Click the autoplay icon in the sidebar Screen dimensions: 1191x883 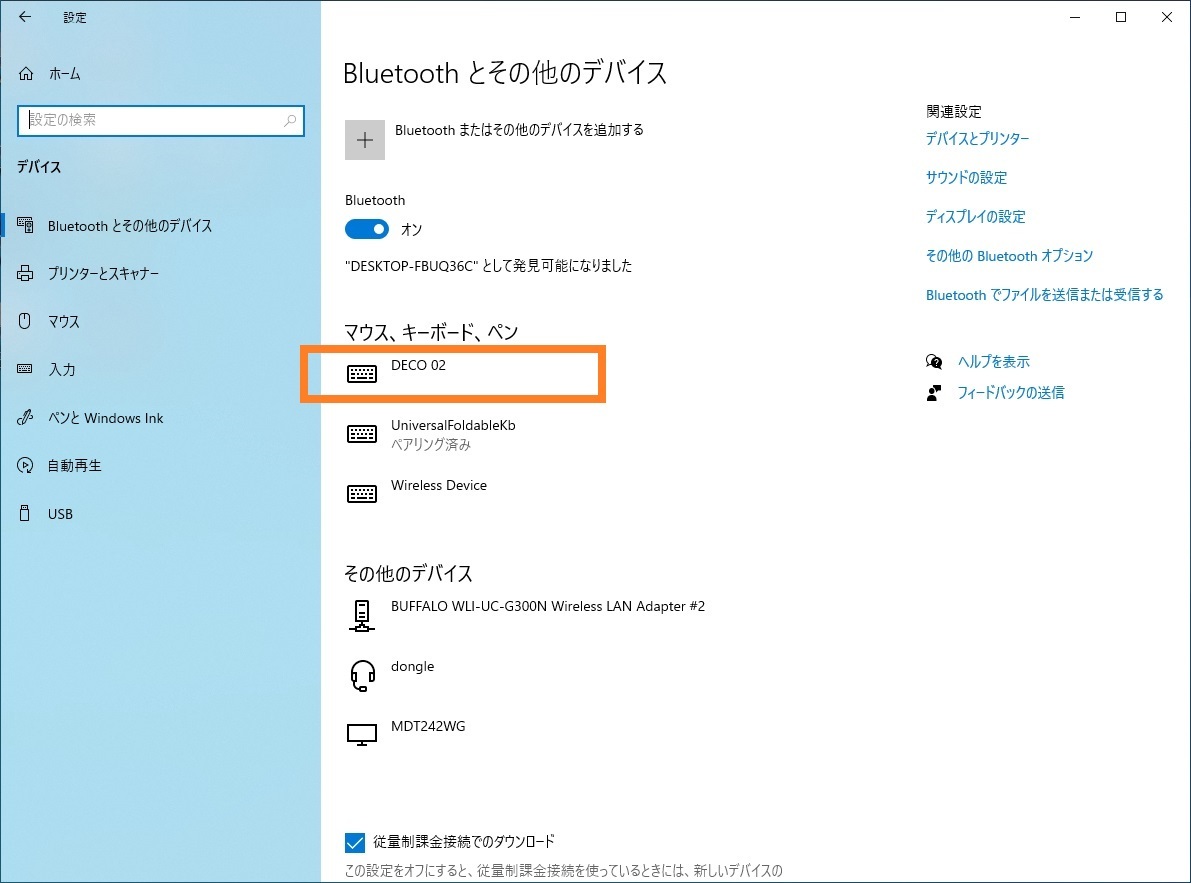[x=25, y=465]
